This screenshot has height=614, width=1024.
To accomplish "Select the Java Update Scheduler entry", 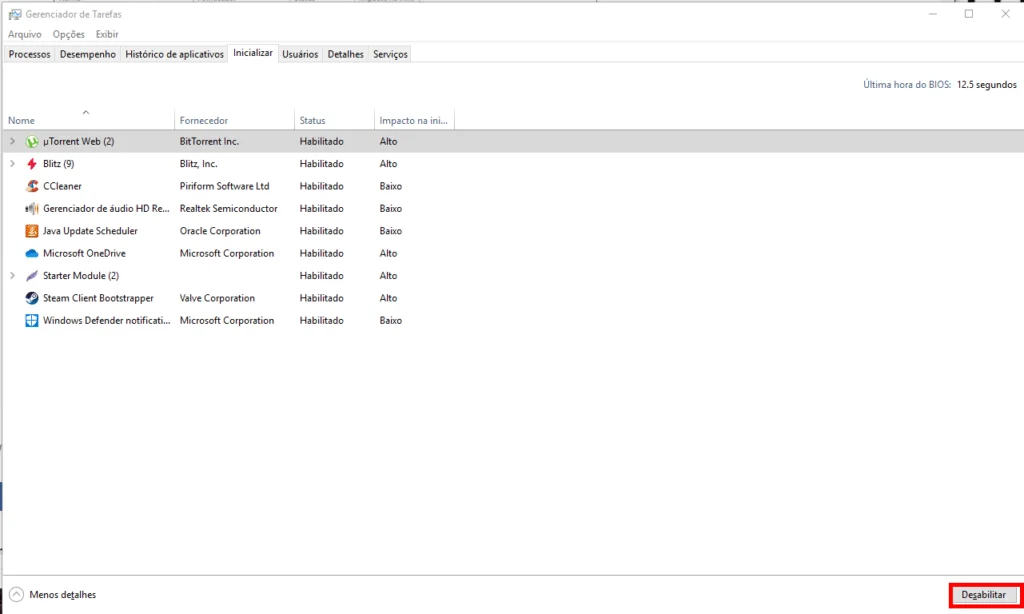I will point(90,231).
